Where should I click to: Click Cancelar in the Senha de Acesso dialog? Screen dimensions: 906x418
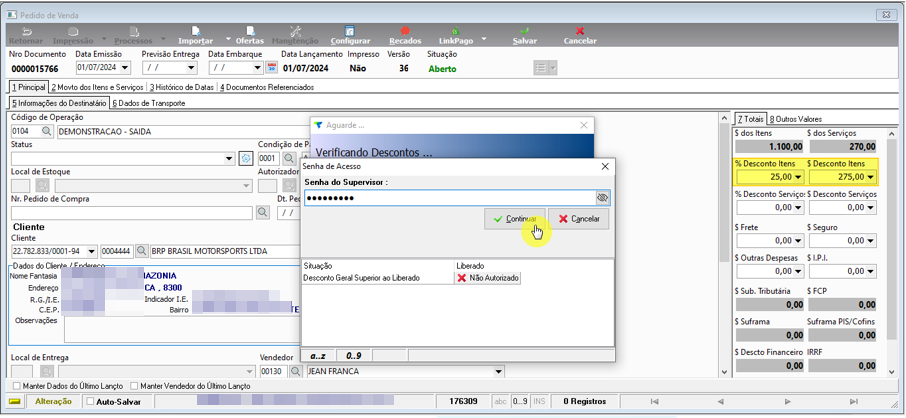tap(579, 219)
